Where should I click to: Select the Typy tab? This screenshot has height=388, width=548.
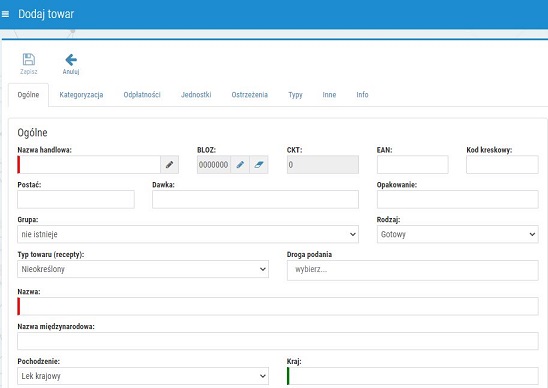click(x=295, y=95)
